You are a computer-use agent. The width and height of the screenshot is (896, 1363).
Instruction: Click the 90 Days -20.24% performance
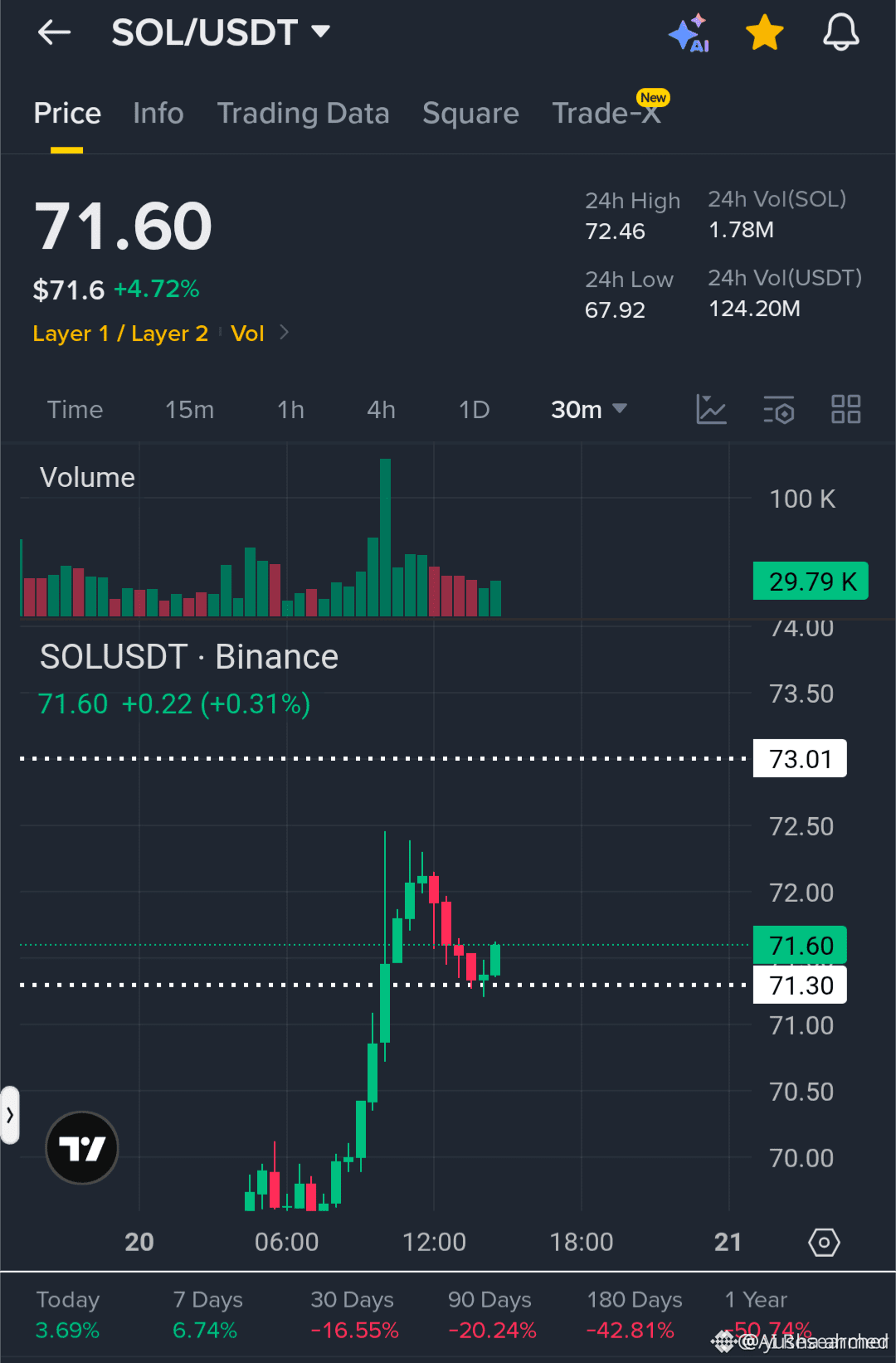click(492, 1315)
